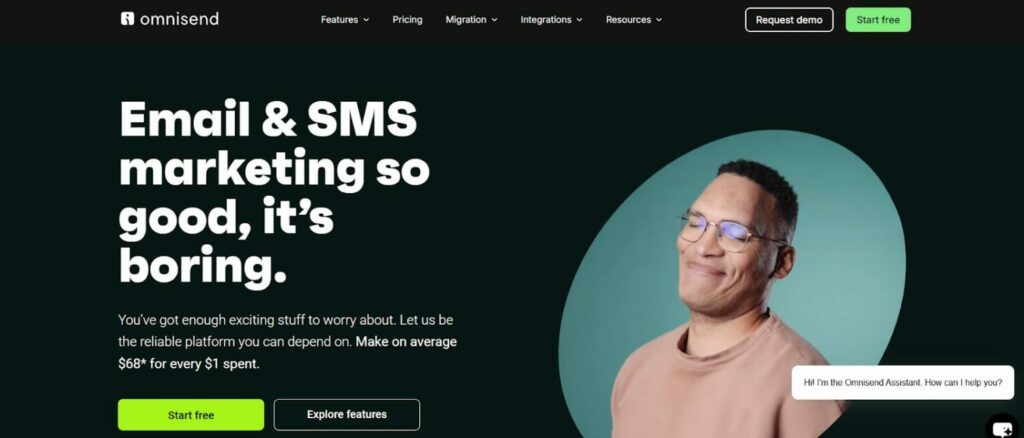Open the chat assistant widget icon
The height and width of the screenshot is (438, 1024).
point(1003,428)
